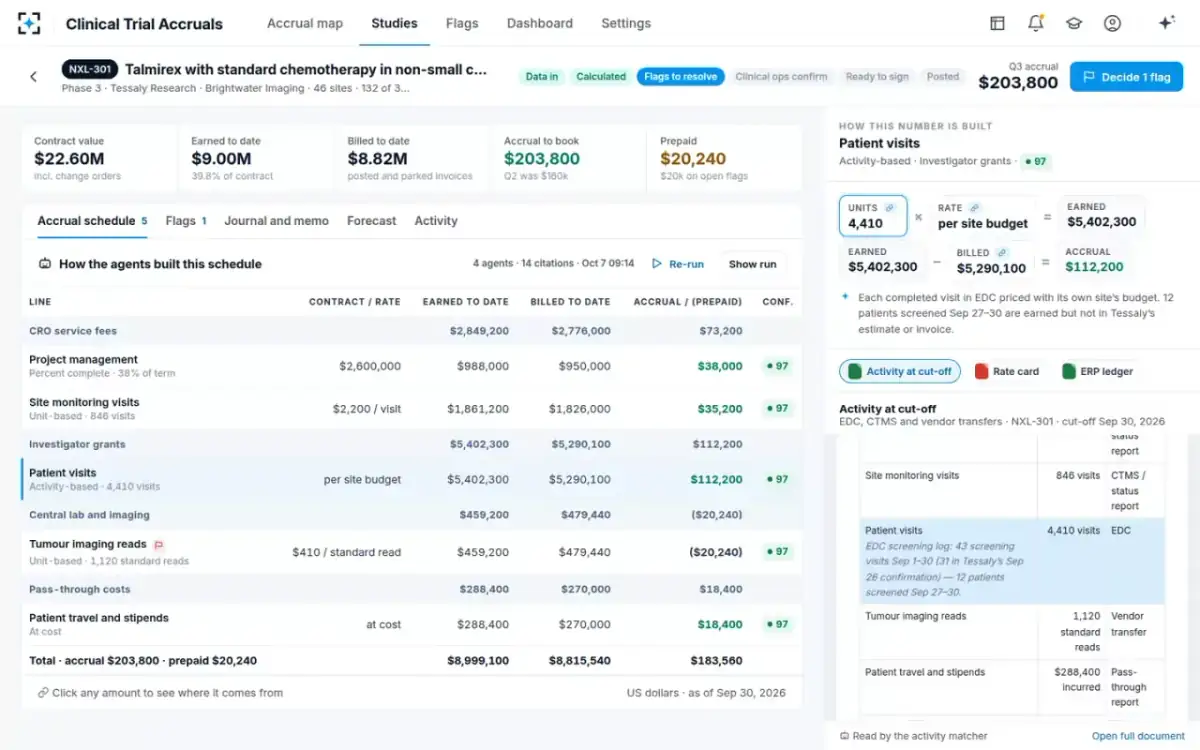Click the flag icon beside Tumour imaging reads
The width and height of the screenshot is (1200, 750).
[x=158, y=545]
